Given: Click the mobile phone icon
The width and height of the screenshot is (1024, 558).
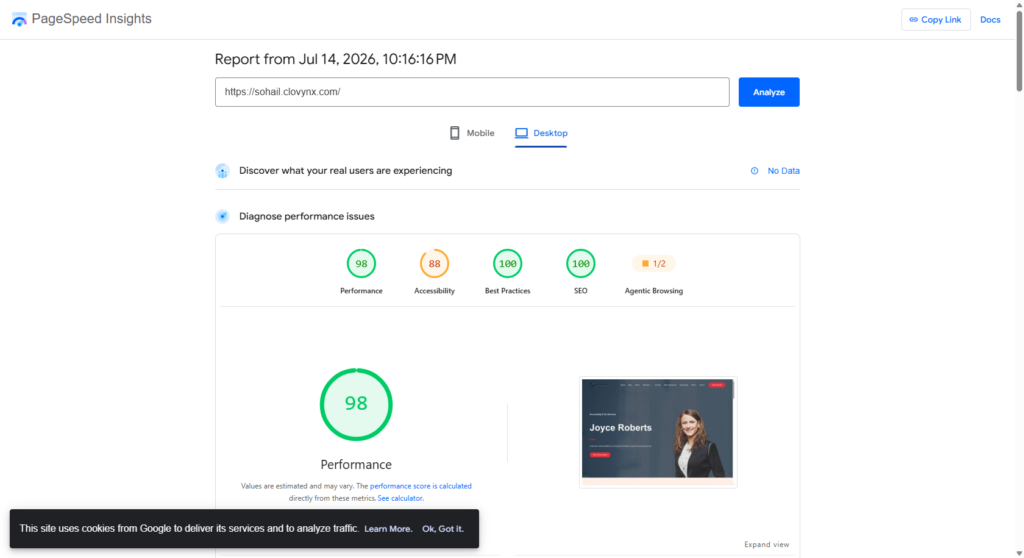Looking at the screenshot, I should click(x=455, y=133).
